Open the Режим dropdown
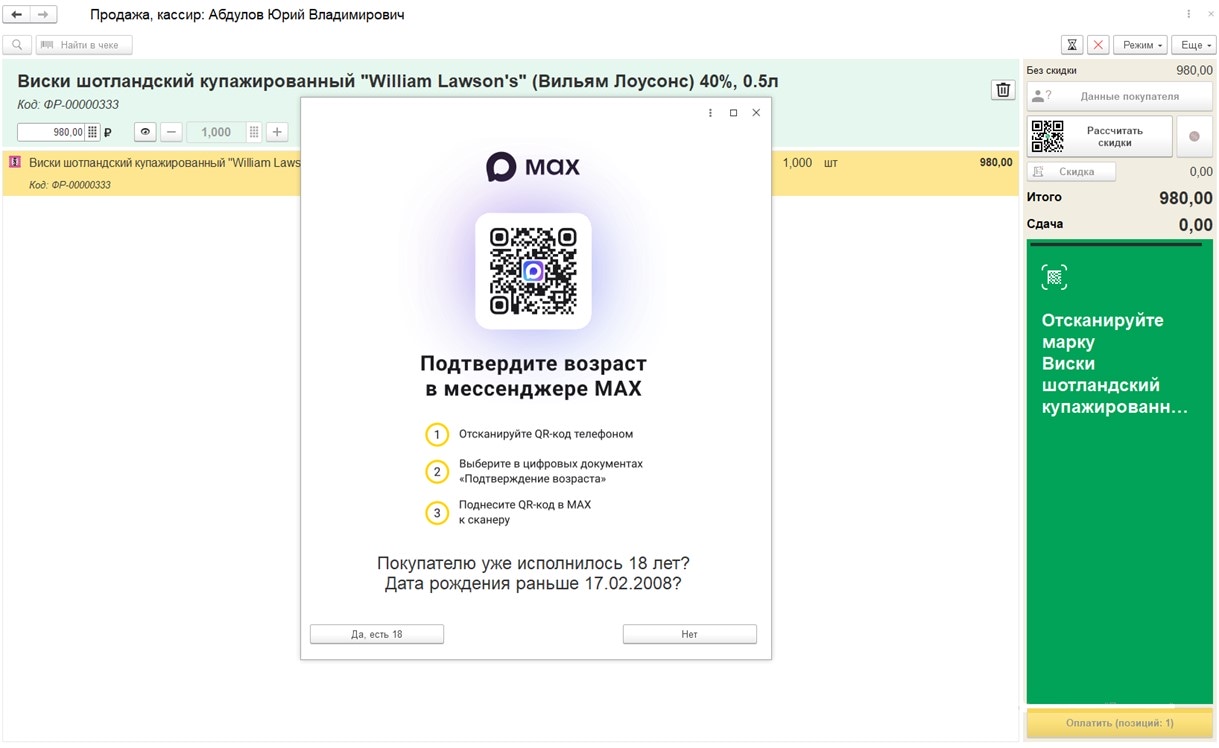This screenshot has height=748, width=1219. [x=1140, y=44]
